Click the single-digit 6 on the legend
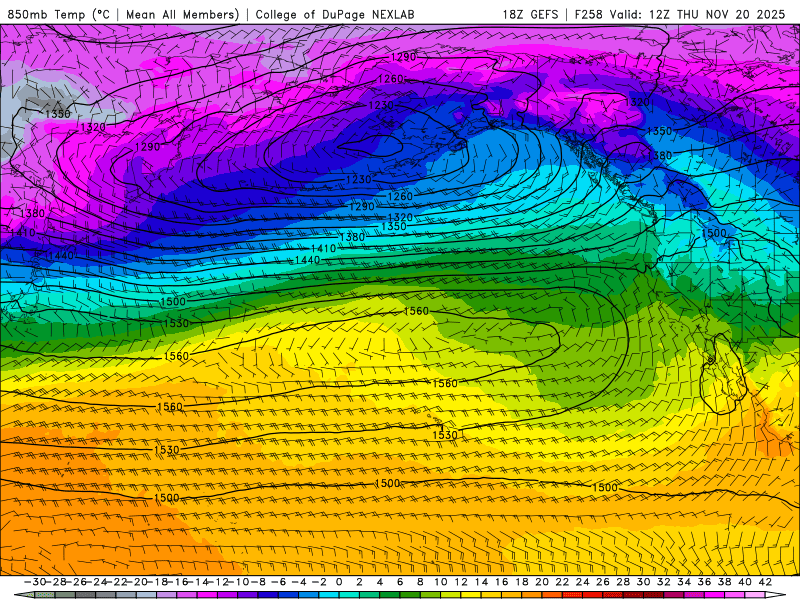The width and height of the screenshot is (800, 600). click(400, 582)
